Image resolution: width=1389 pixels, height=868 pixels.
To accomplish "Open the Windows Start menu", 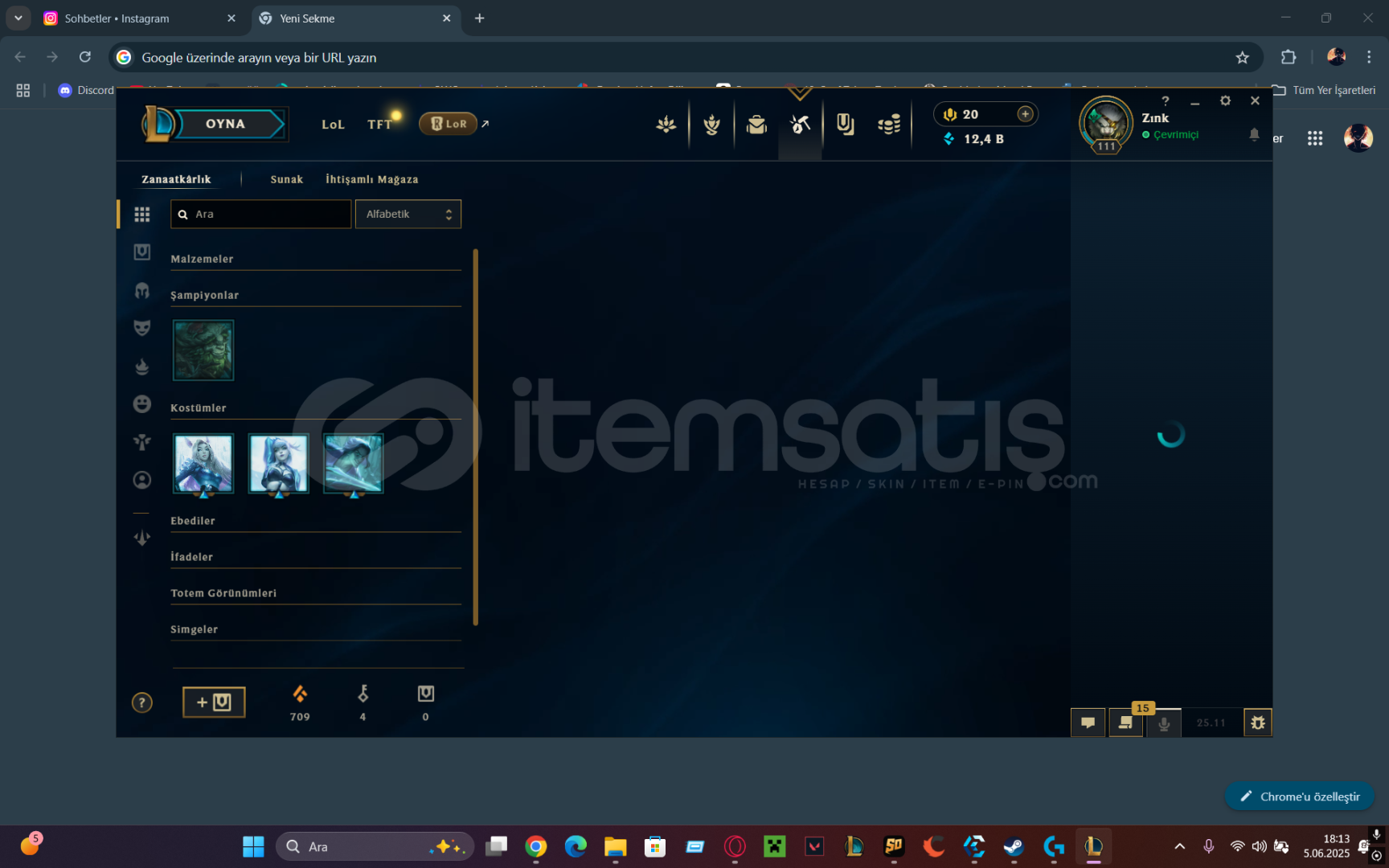I will [253, 846].
